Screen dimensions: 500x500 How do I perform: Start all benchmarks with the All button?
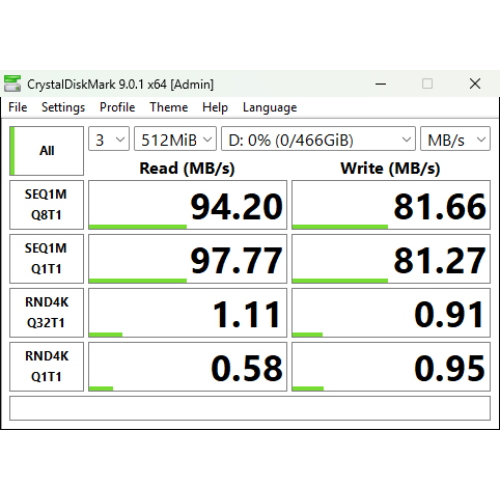coord(46,151)
